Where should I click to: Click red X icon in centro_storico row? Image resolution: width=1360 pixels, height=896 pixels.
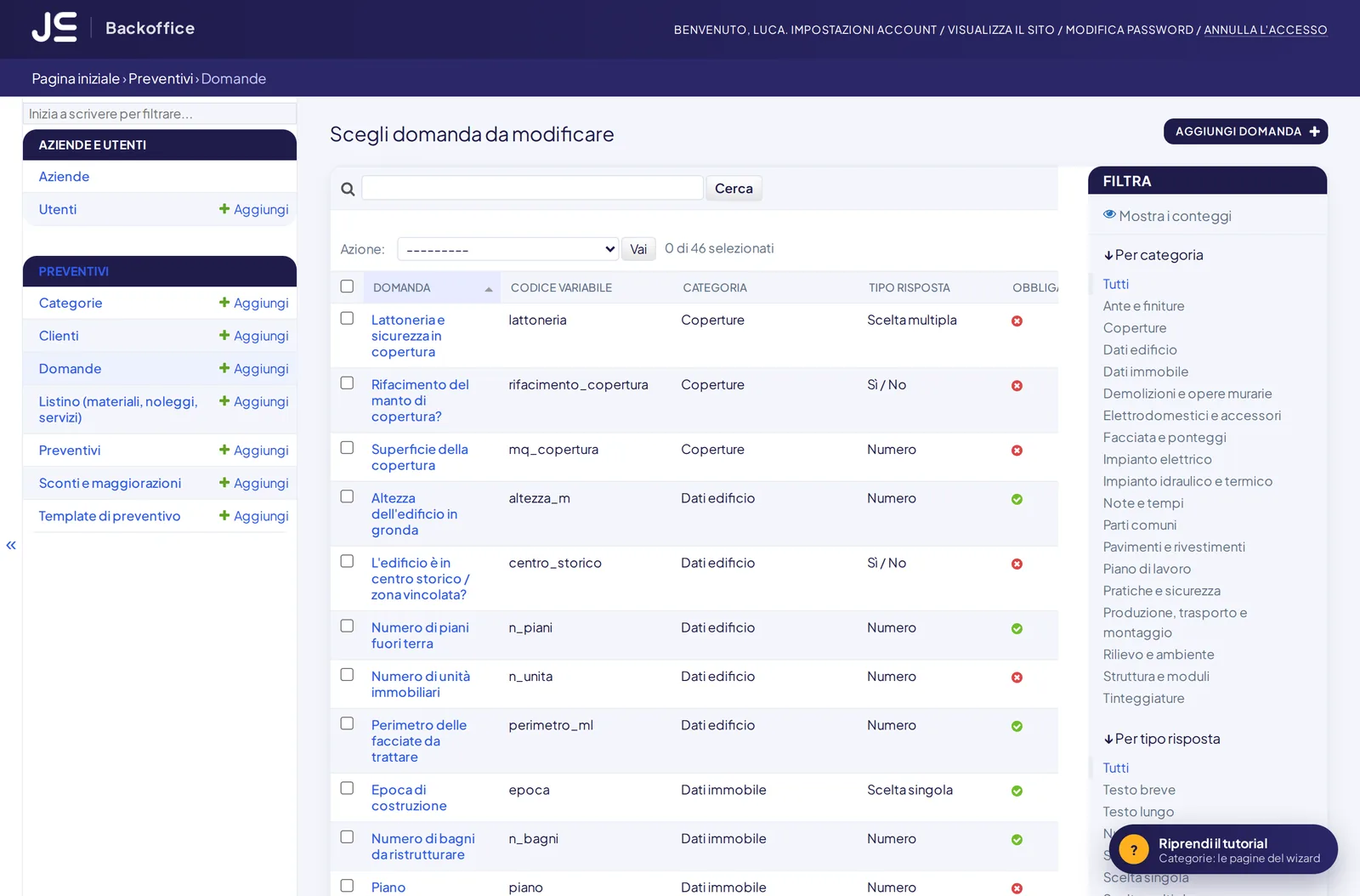coord(1017,564)
